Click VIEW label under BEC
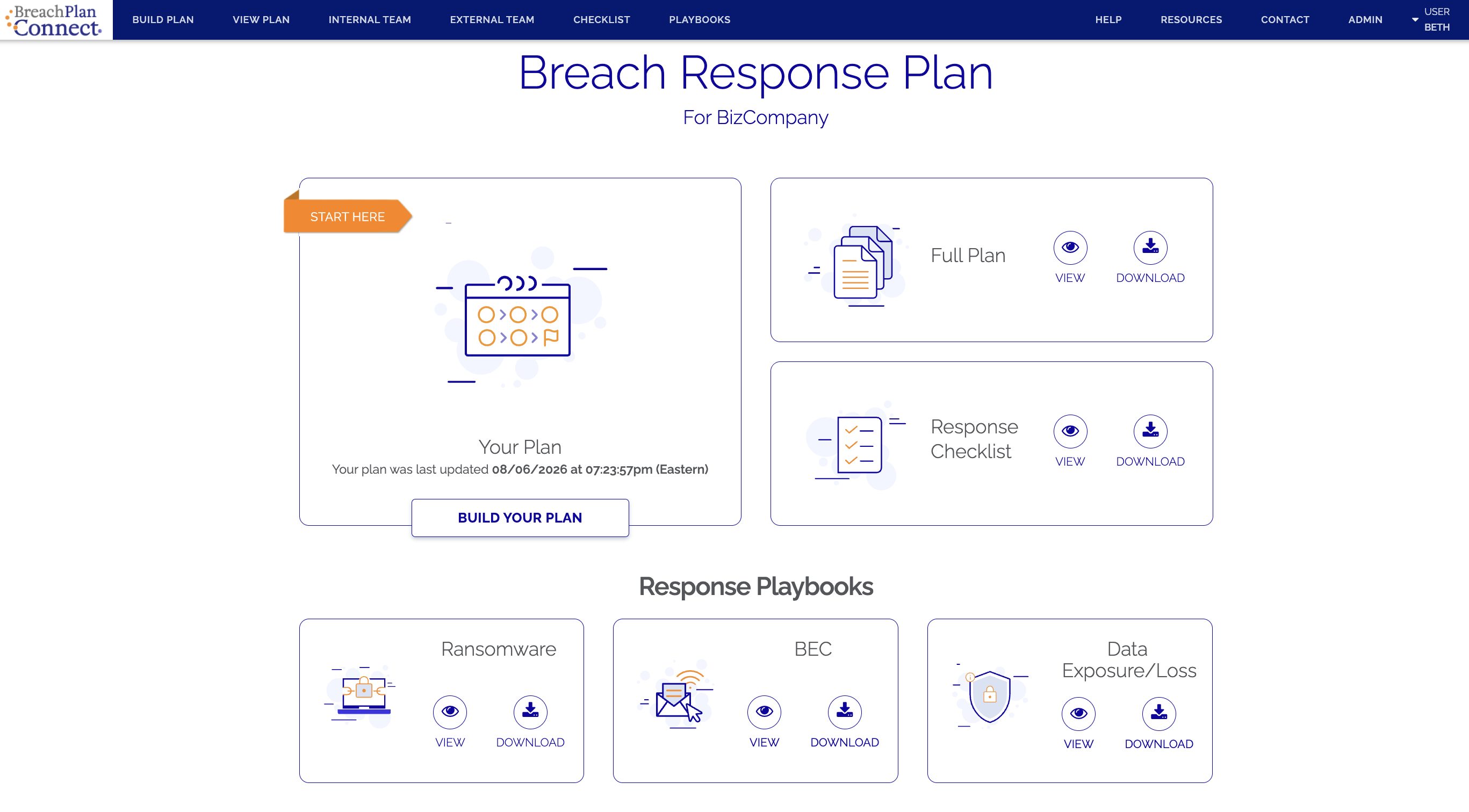Viewport: 1469px width, 812px height. point(764,743)
